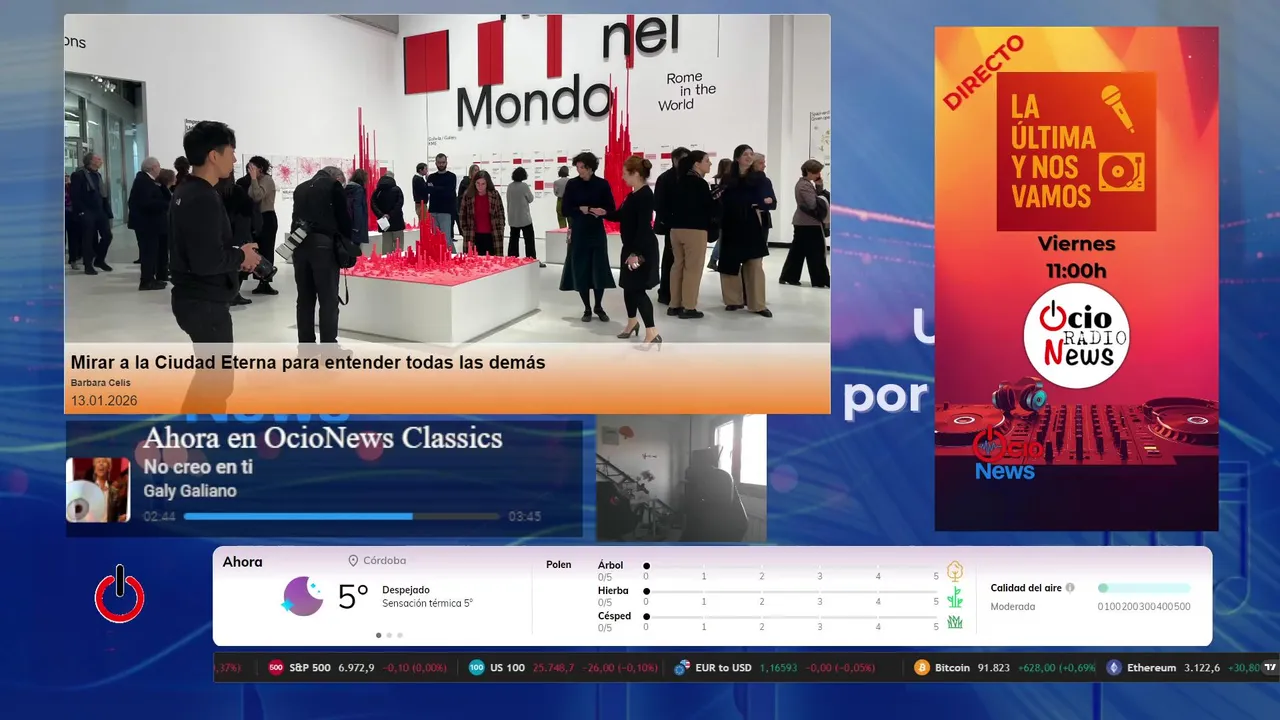This screenshot has height=720, width=1280.
Task: Click the air quality index bar
Action: (1144, 588)
